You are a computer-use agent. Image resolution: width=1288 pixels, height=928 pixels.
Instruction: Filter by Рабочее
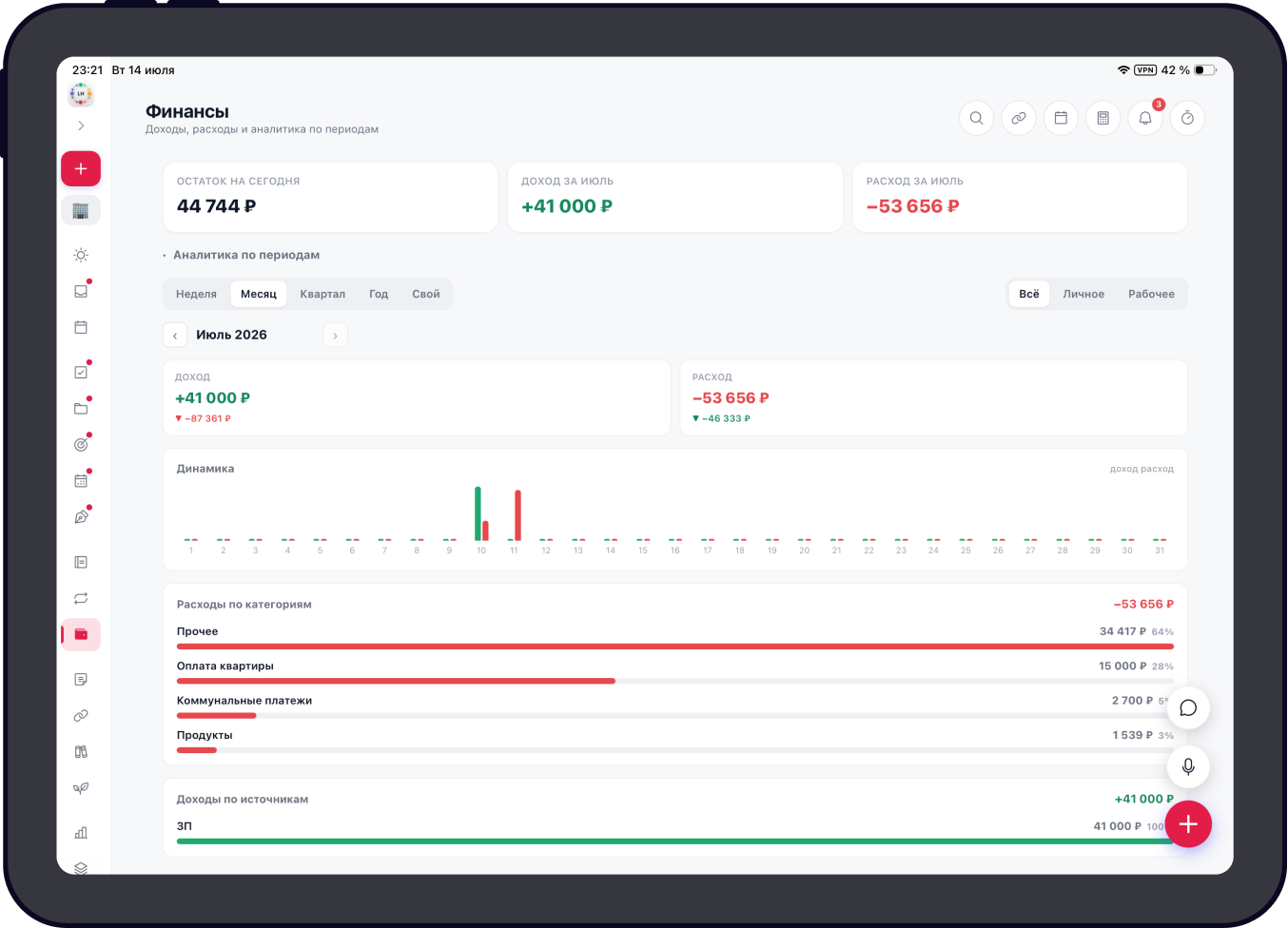point(1151,294)
